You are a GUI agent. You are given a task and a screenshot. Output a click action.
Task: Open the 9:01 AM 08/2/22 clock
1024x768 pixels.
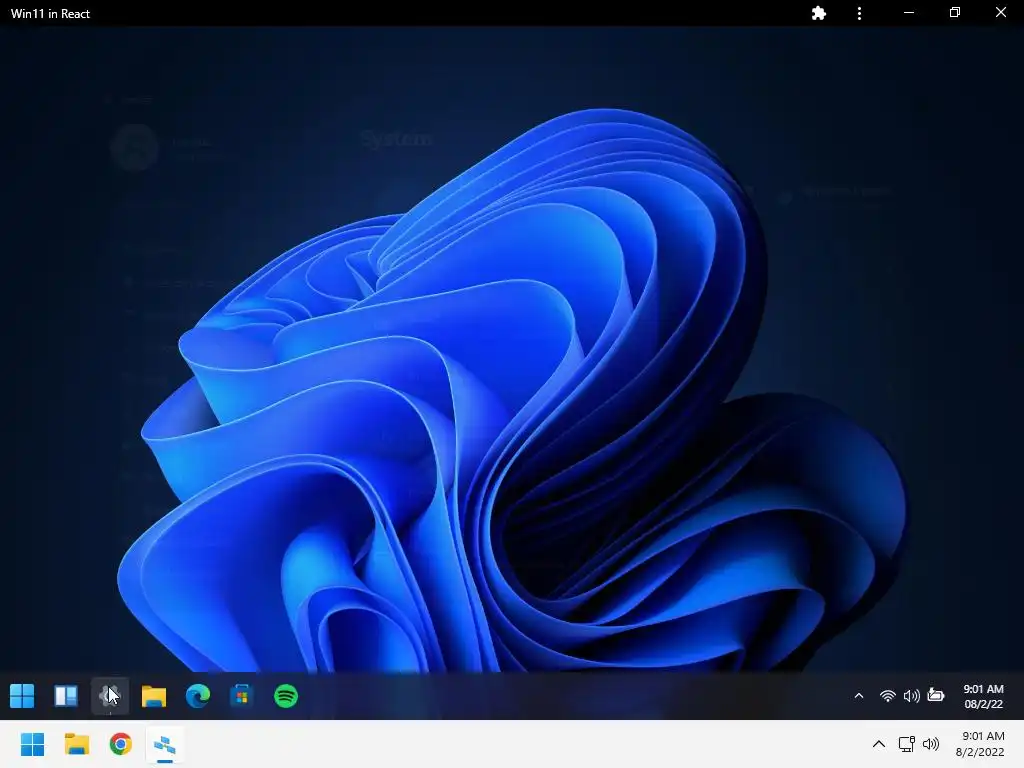coord(984,696)
